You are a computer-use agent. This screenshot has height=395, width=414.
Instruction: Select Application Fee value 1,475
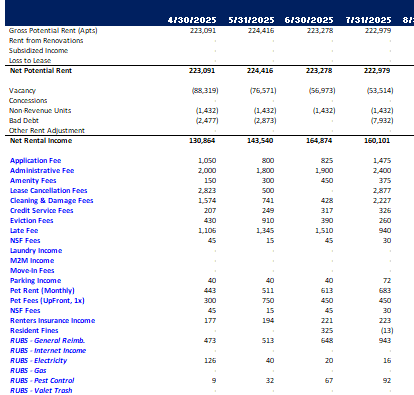point(382,161)
